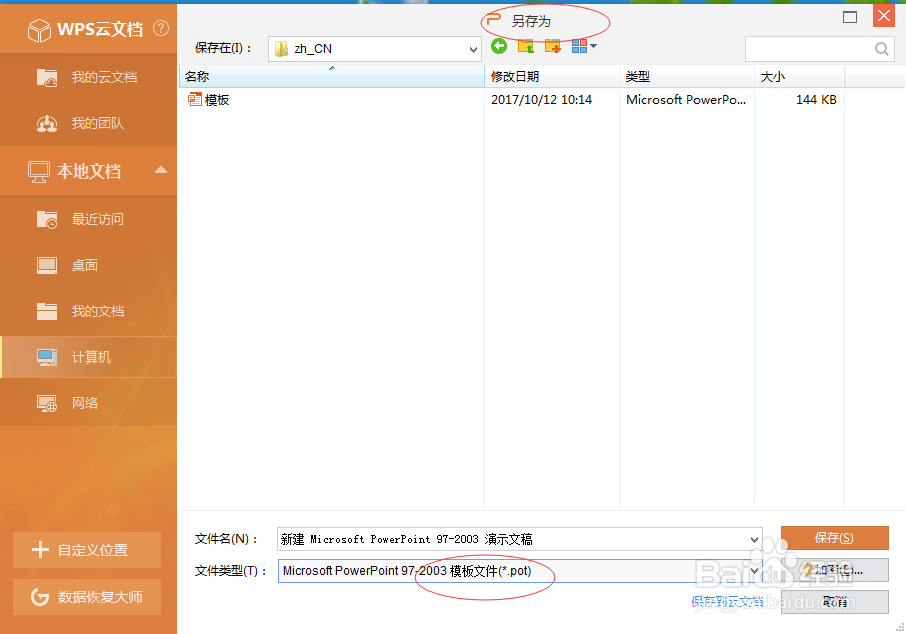This screenshot has width=906, height=634.
Task: Click the date 2017/10/12 10:14 cell
Action: tap(541, 100)
